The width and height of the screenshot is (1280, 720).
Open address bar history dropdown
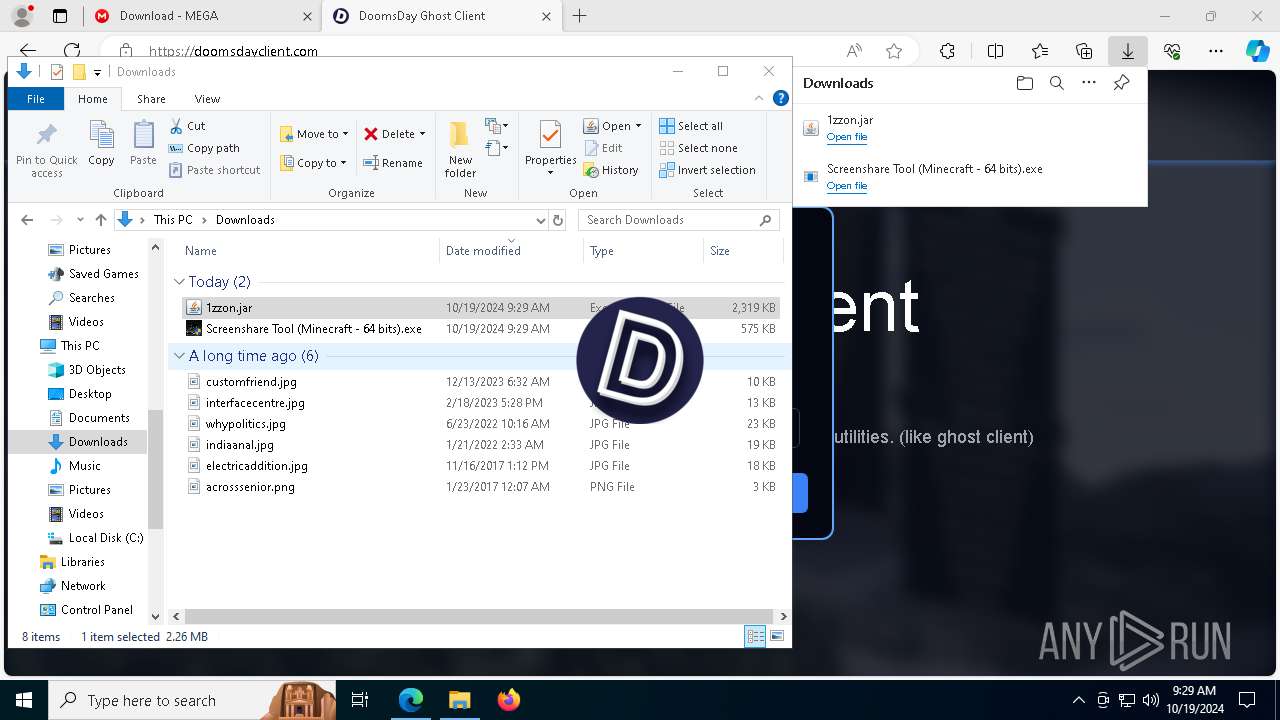click(541, 220)
